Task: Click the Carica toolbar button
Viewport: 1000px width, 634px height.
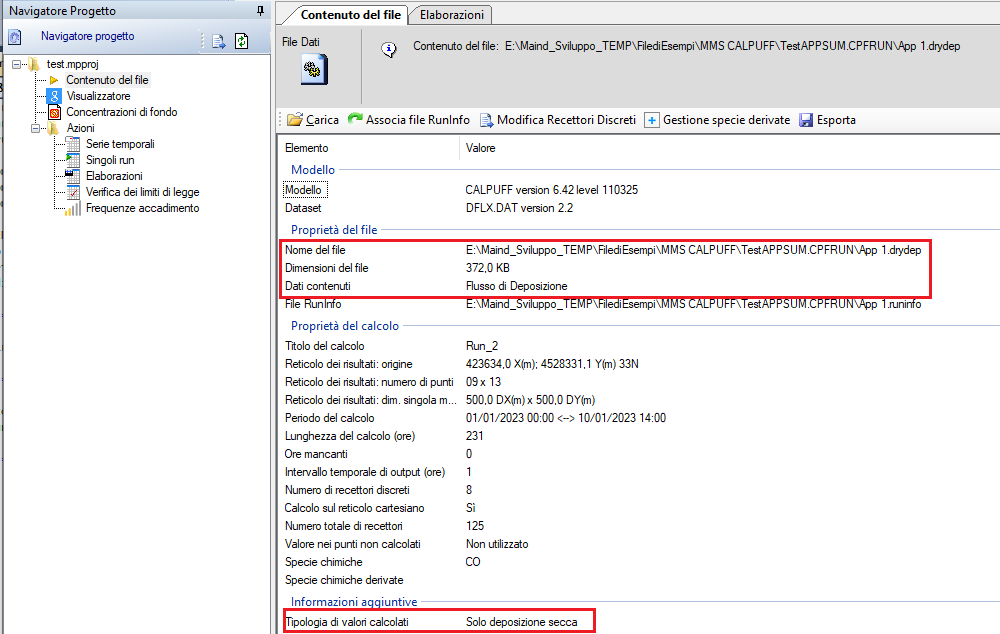Action: [x=313, y=120]
